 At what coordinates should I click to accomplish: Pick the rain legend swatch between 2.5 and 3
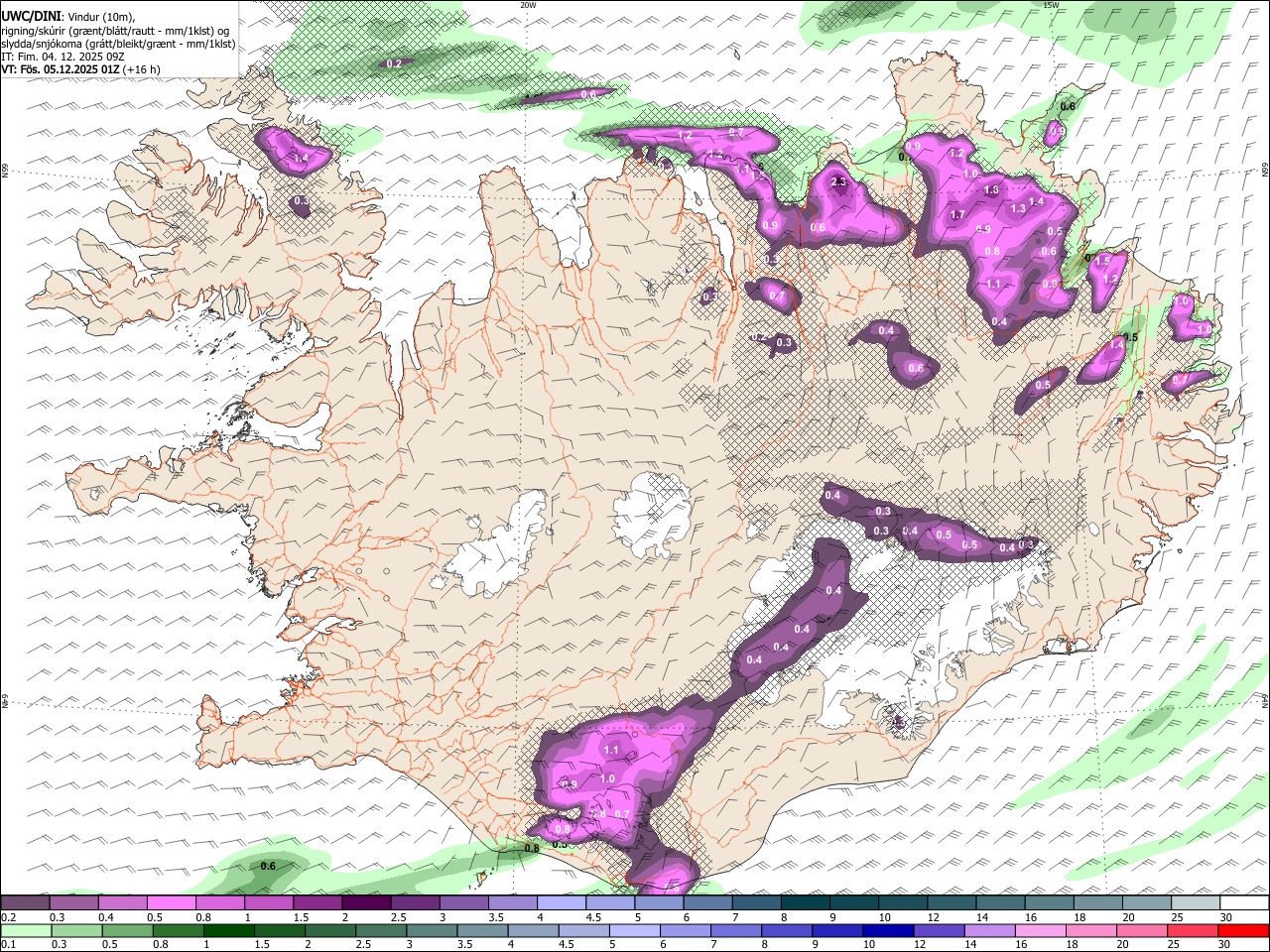point(382,930)
